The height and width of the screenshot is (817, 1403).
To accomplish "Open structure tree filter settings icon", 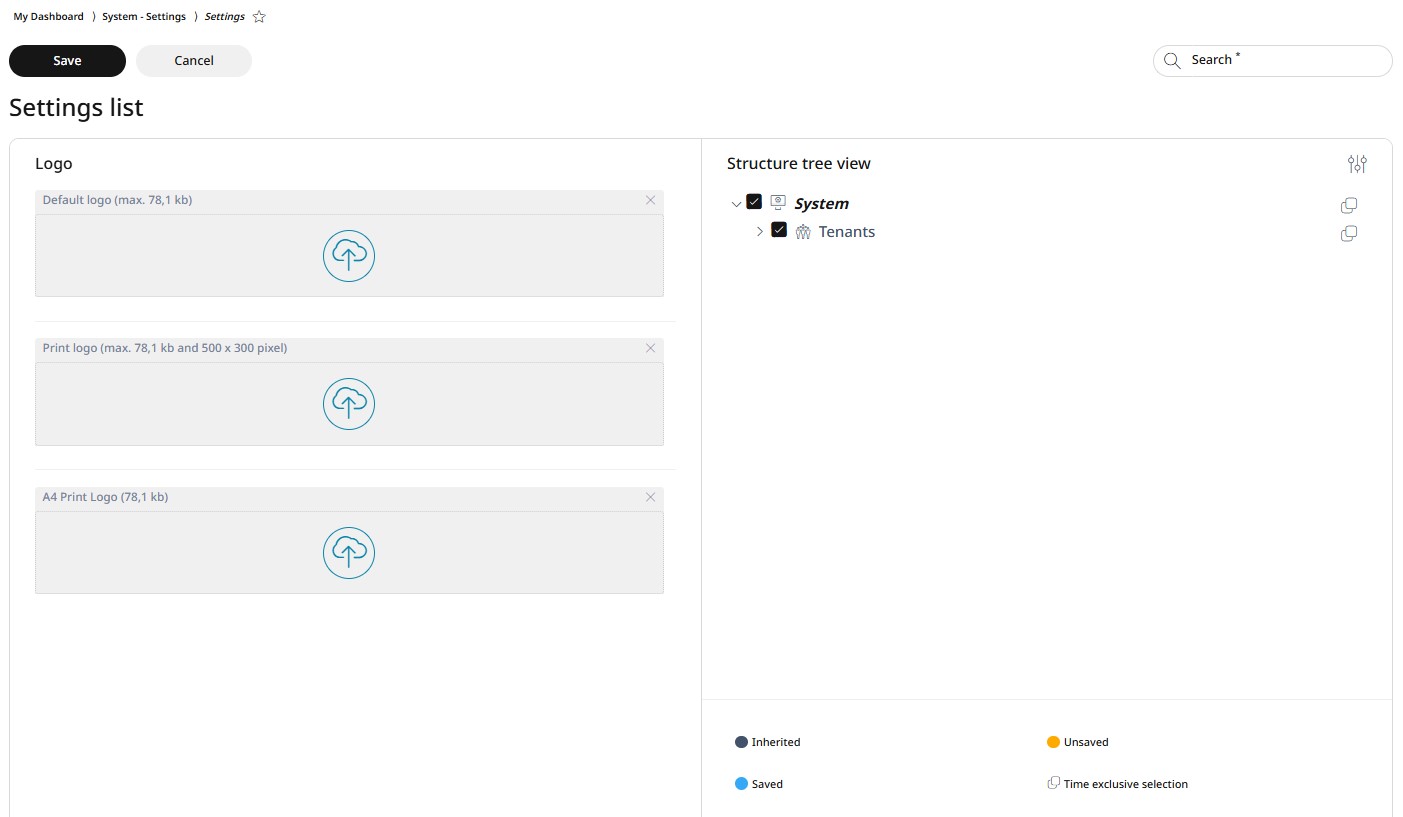I will click(1357, 164).
